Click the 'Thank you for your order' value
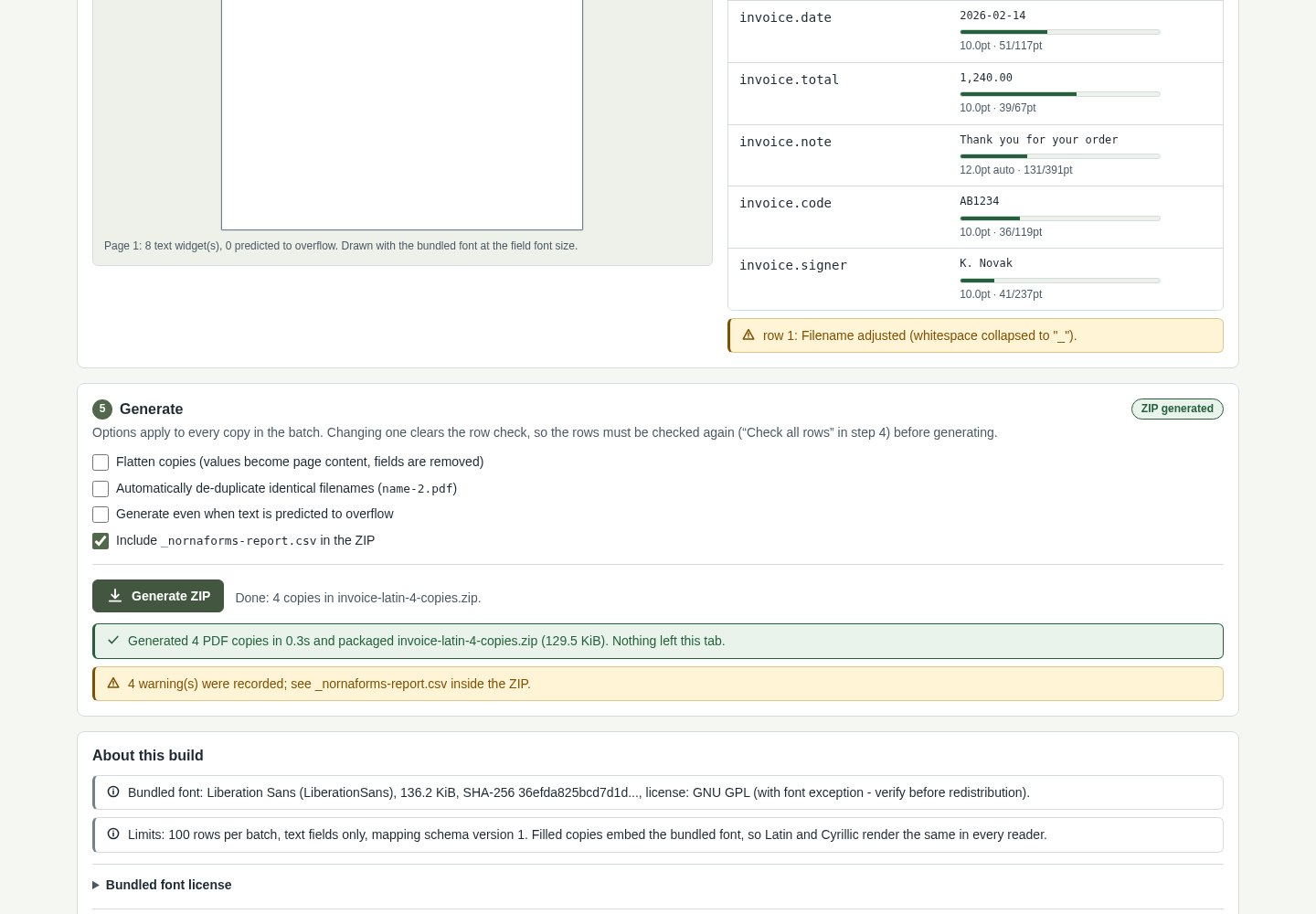The width and height of the screenshot is (1316, 914). [1039, 140]
